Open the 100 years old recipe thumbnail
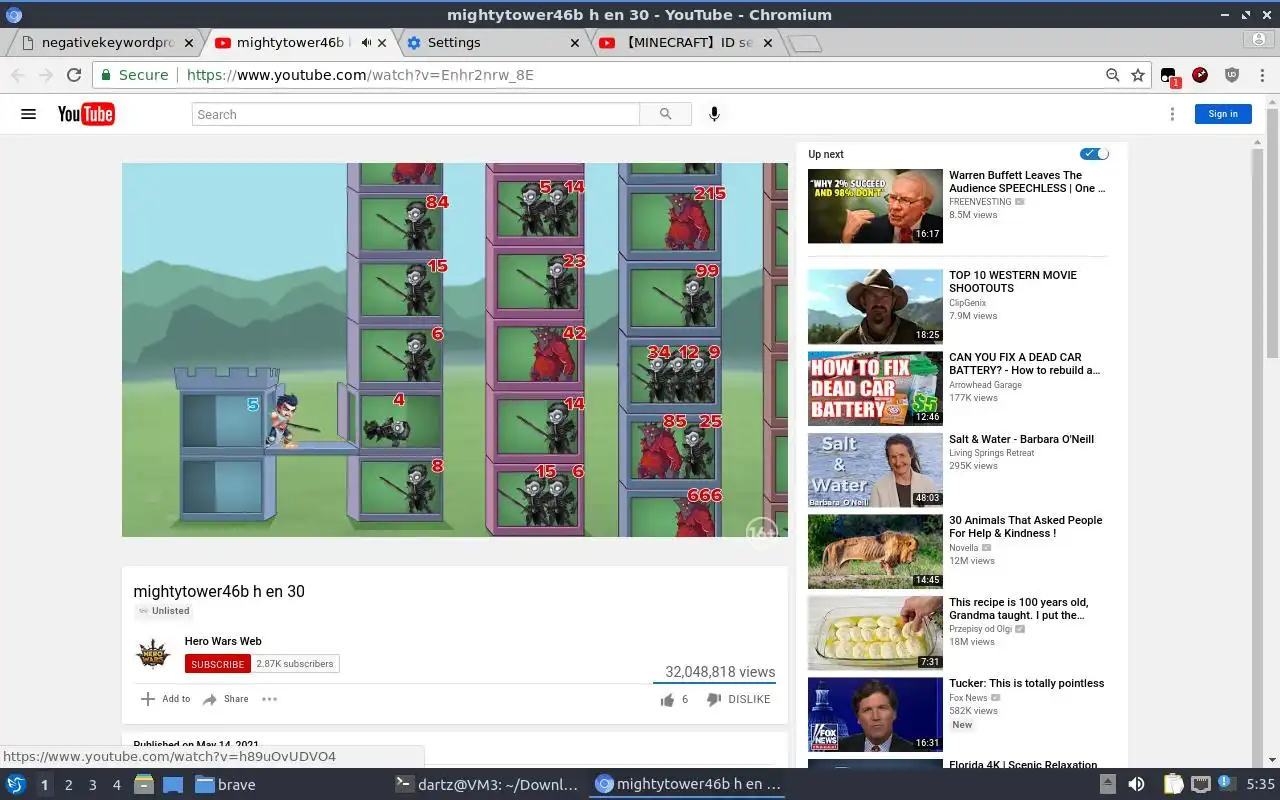 coord(875,634)
